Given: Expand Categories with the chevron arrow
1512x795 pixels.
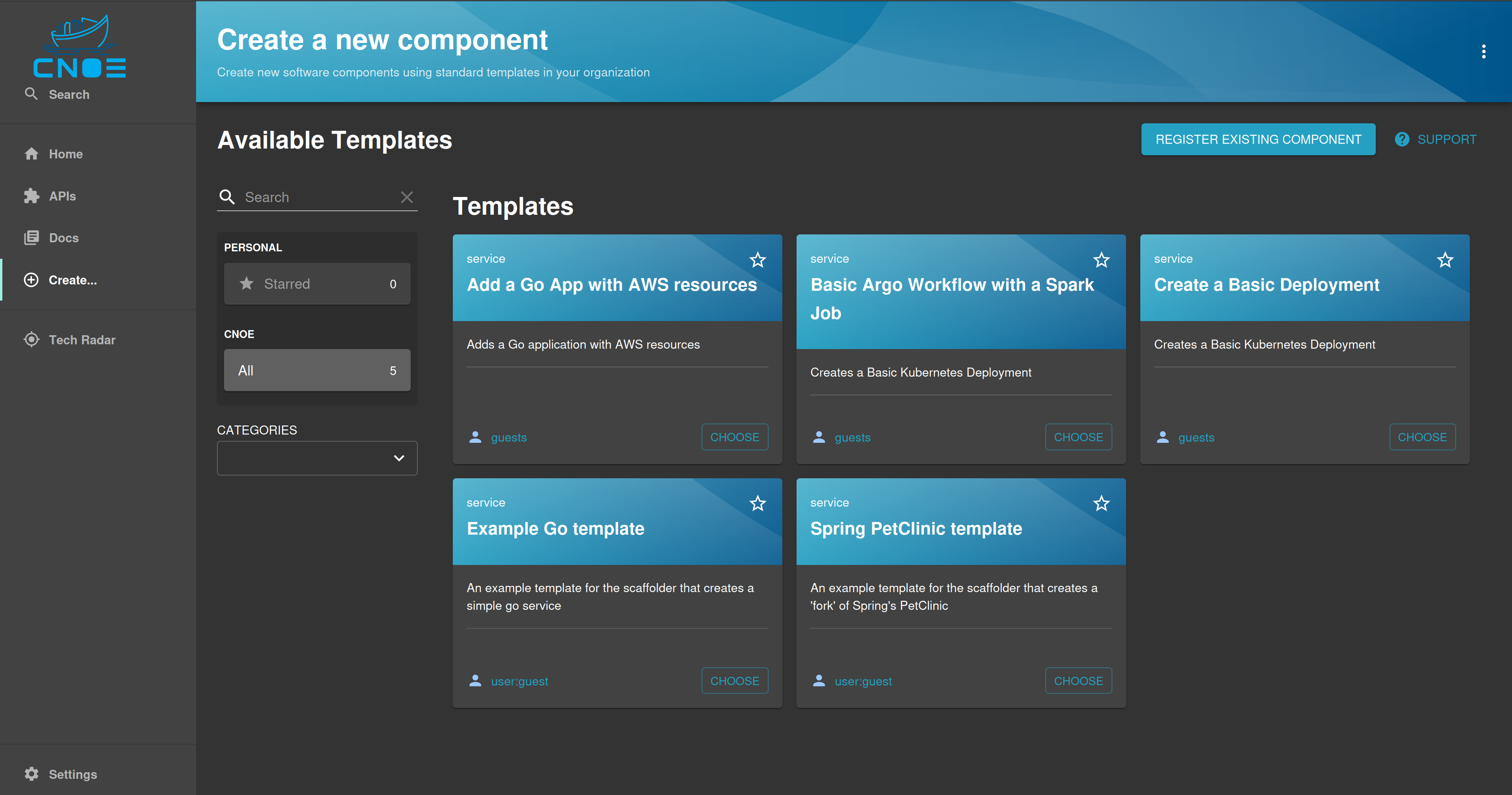Looking at the screenshot, I should pyautogui.click(x=398, y=458).
